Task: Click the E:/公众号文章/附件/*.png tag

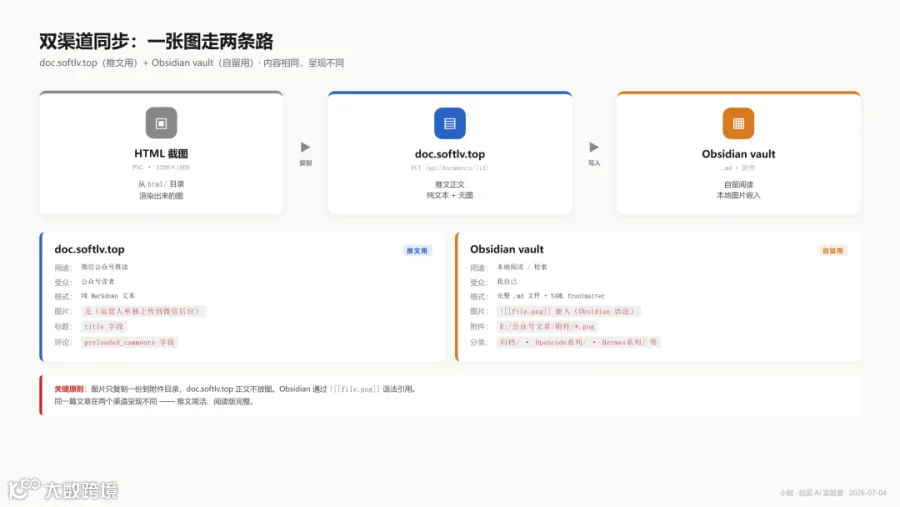Action: pos(547,327)
